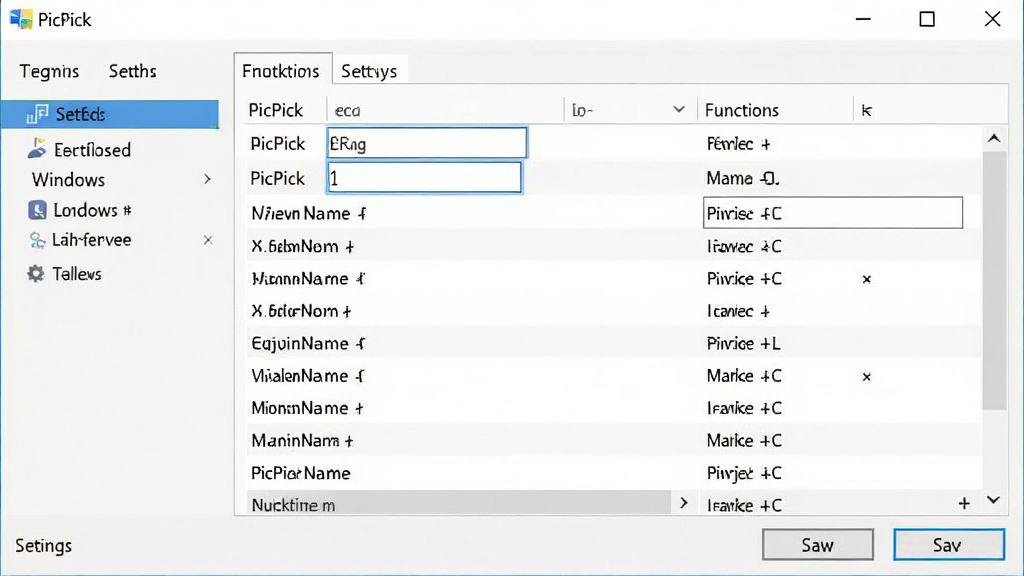The height and width of the screenshot is (576, 1024).
Task: Click the vertical scrollbar thumb
Action: click(994, 281)
